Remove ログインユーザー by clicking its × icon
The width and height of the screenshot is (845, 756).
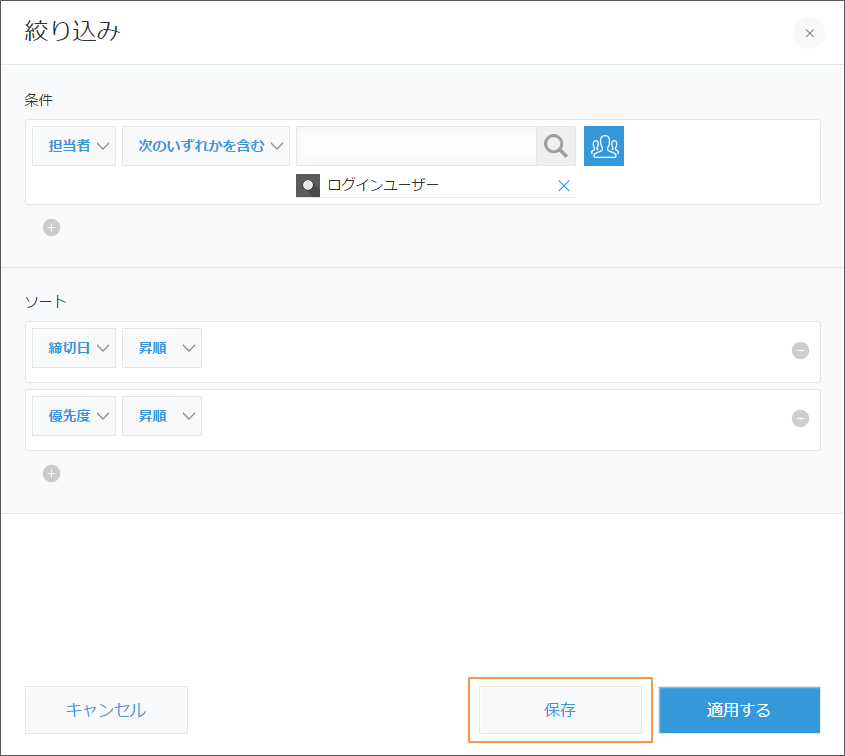tap(564, 185)
